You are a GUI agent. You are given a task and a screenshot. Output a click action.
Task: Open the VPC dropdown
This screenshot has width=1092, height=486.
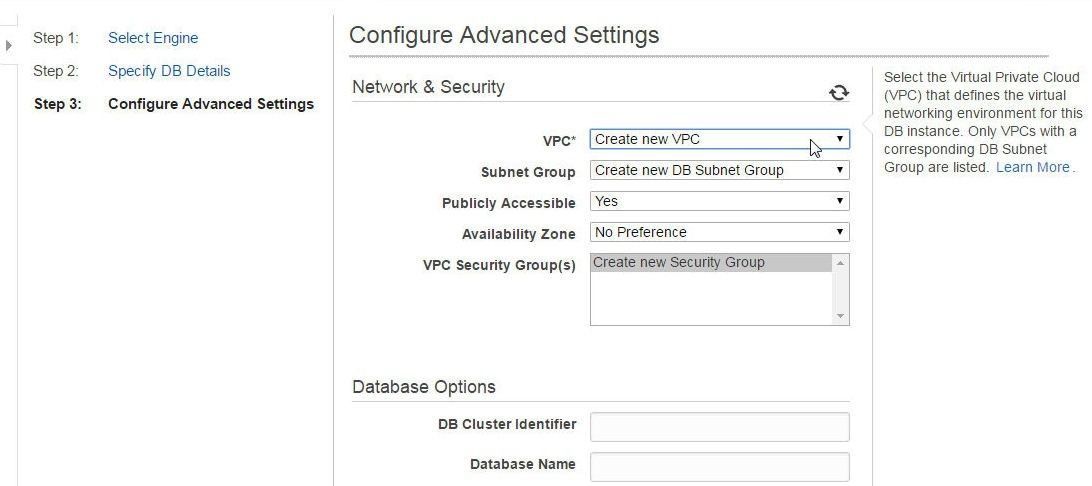(x=719, y=139)
